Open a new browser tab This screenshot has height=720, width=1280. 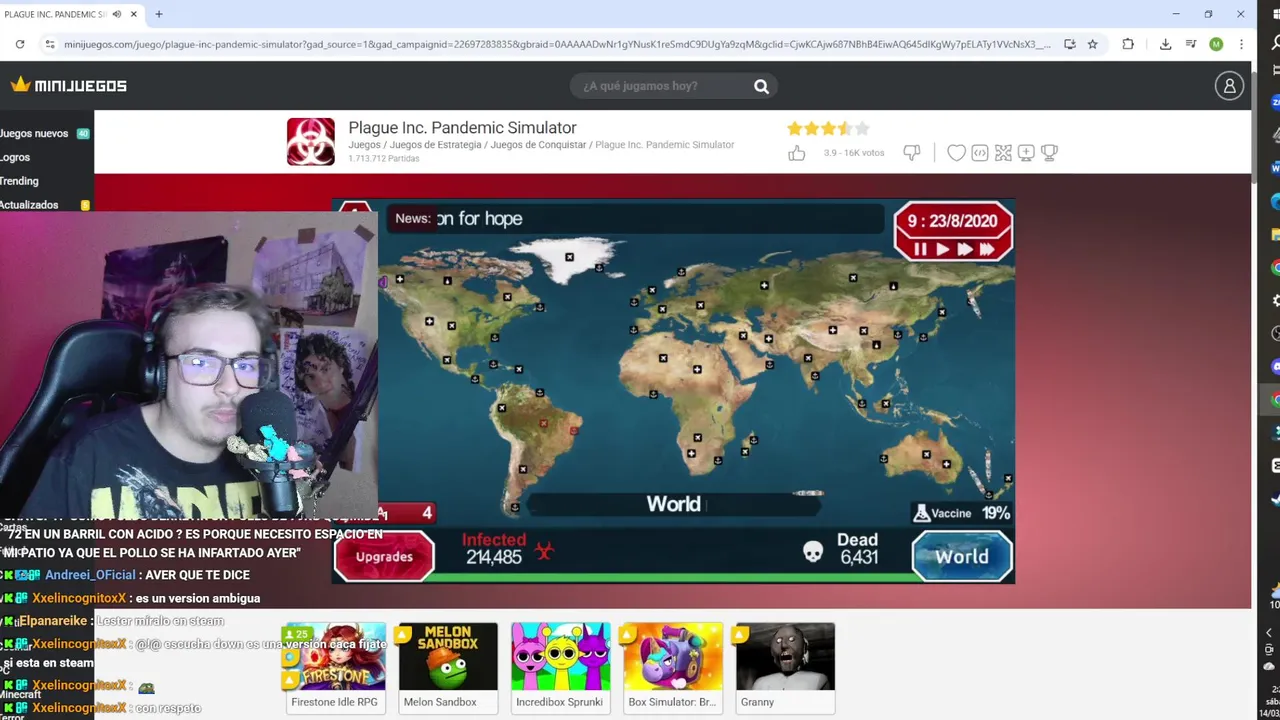pos(159,14)
